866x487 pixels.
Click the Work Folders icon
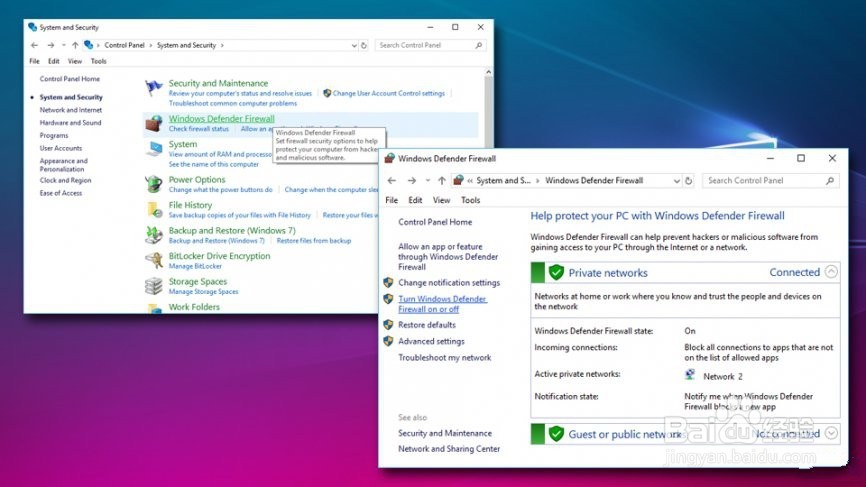click(155, 308)
